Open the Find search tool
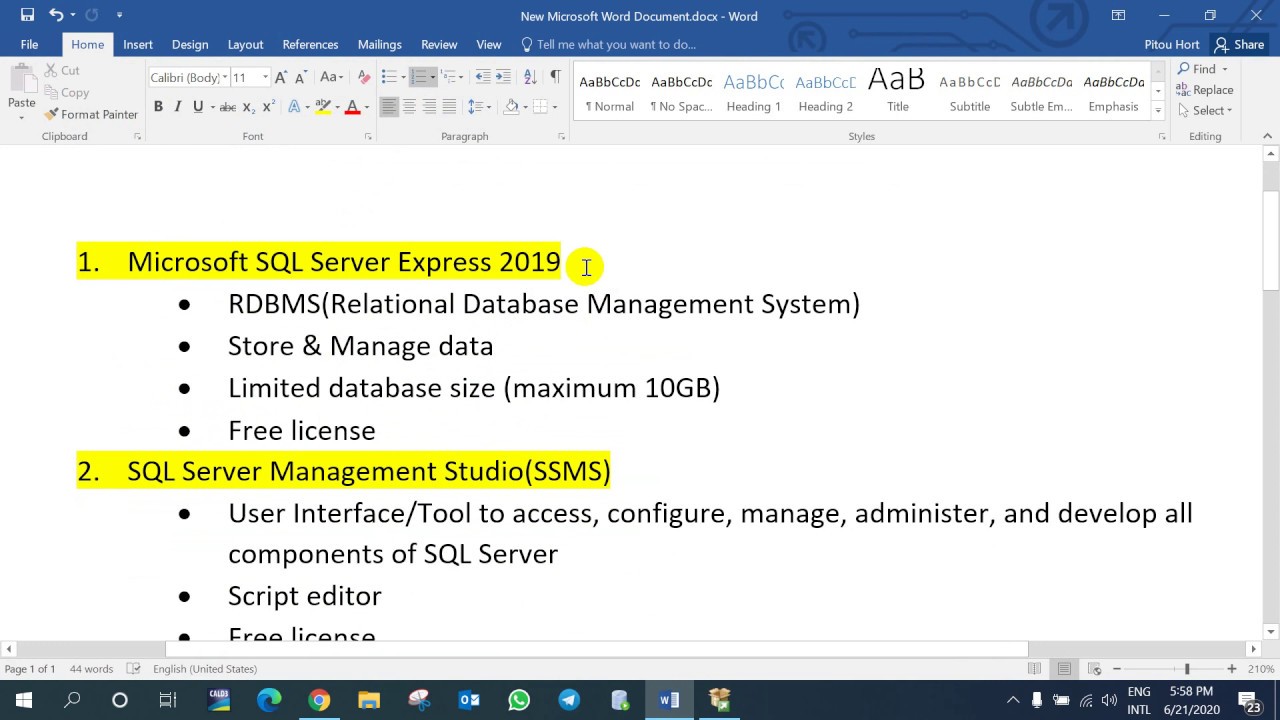The width and height of the screenshot is (1280, 720). (1203, 69)
